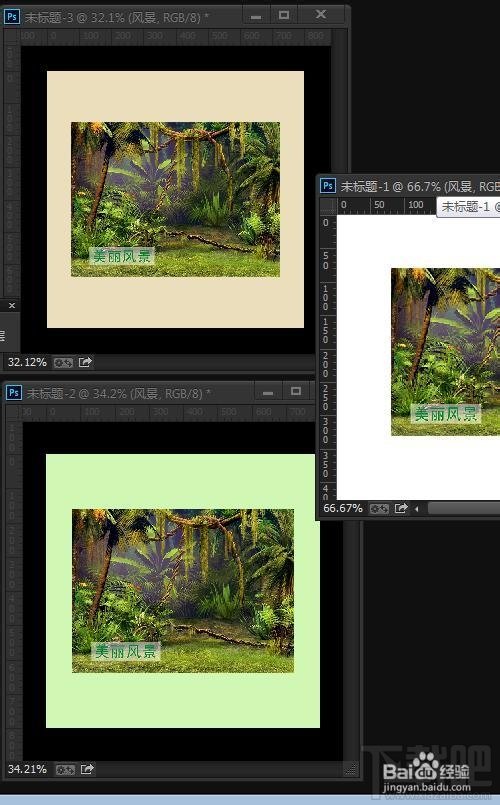This screenshot has width=500, height=805.
Task: Click the 34.21% zoom field in 未标题-2
Action: (x=27, y=769)
